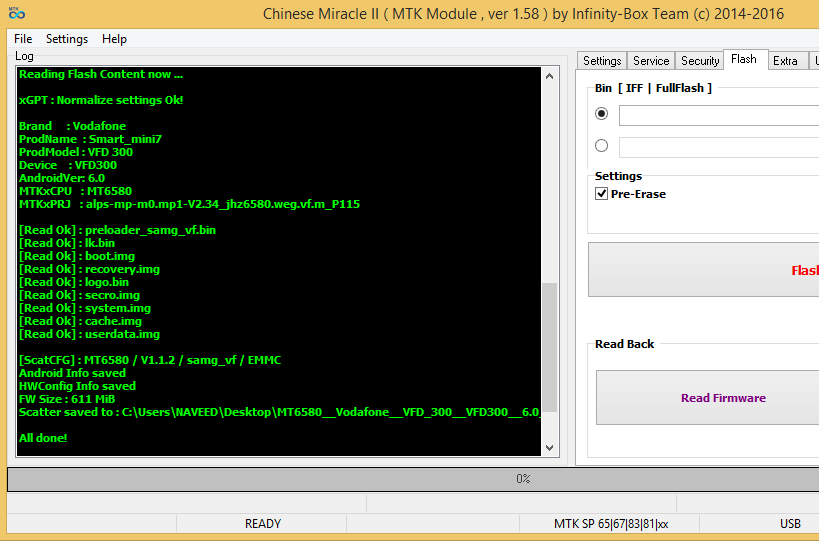The height and width of the screenshot is (541, 819).
Task: Open the File menu
Action: click(23, 39)
